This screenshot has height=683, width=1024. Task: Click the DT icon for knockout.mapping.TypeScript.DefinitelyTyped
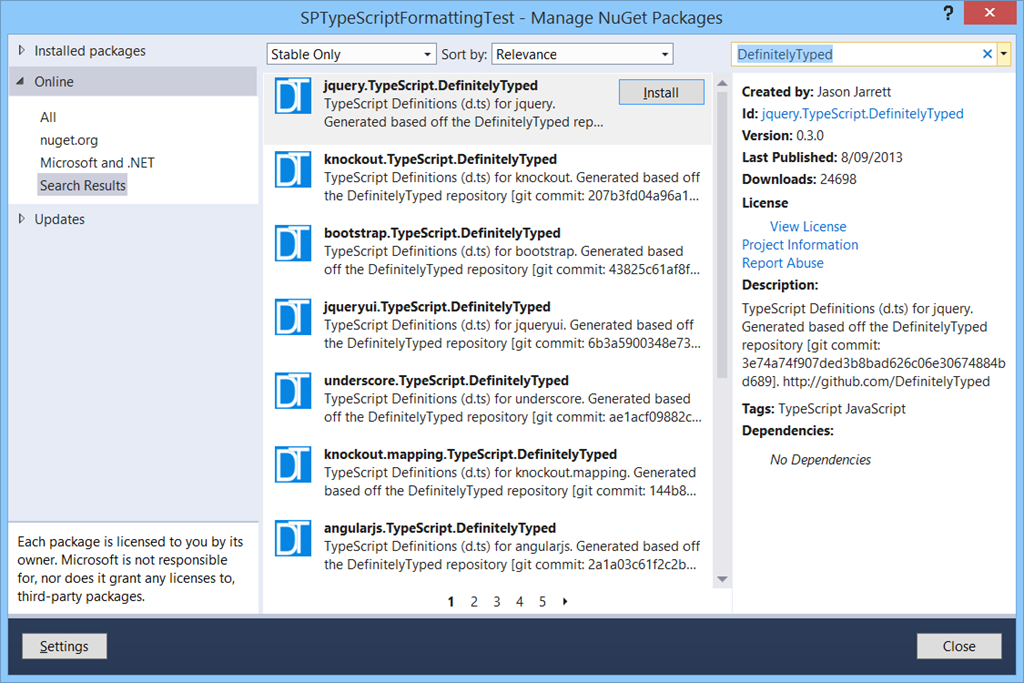pos(293,465)
